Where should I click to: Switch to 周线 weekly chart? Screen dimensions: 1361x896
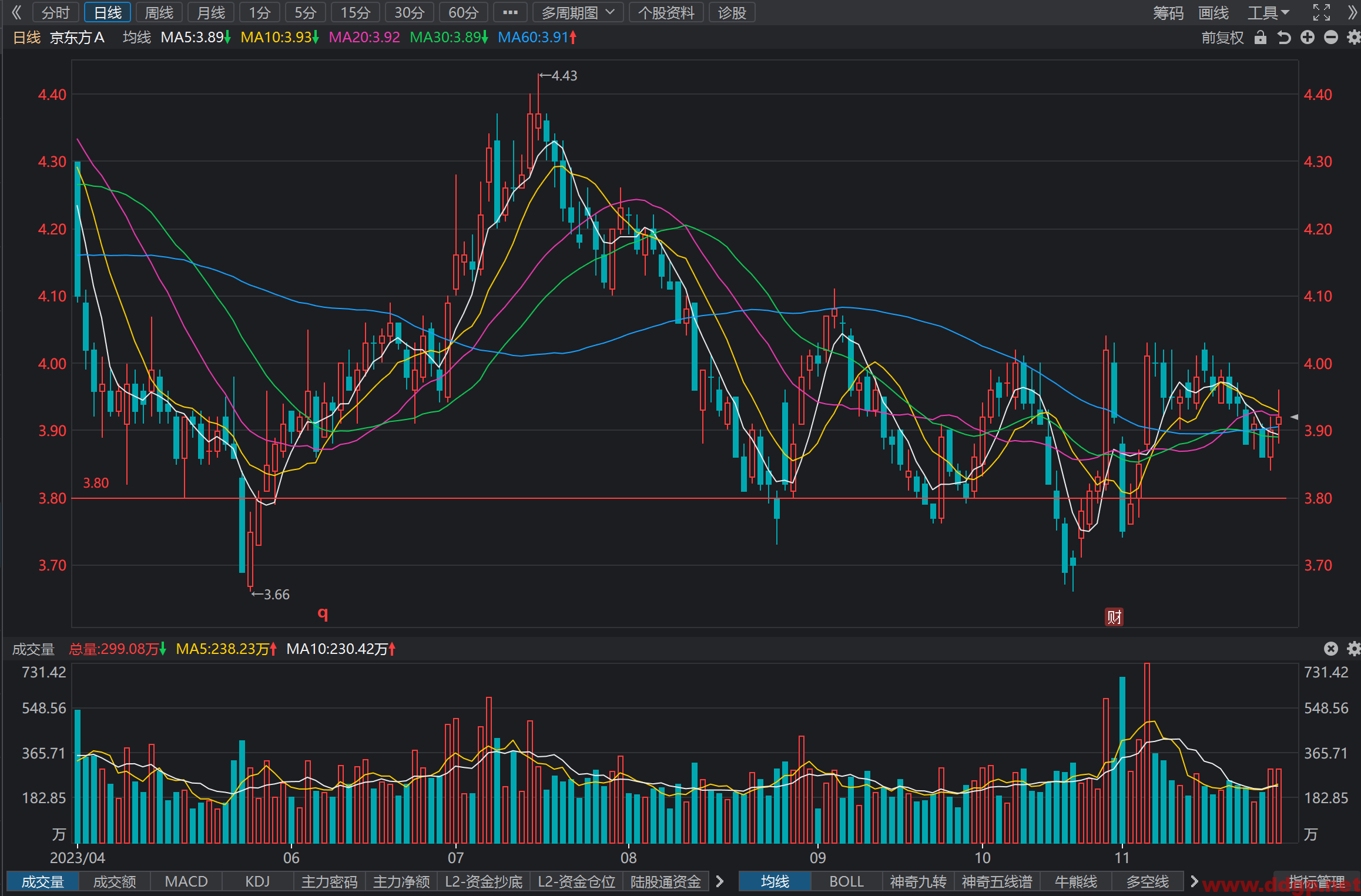tap(159, 12)
